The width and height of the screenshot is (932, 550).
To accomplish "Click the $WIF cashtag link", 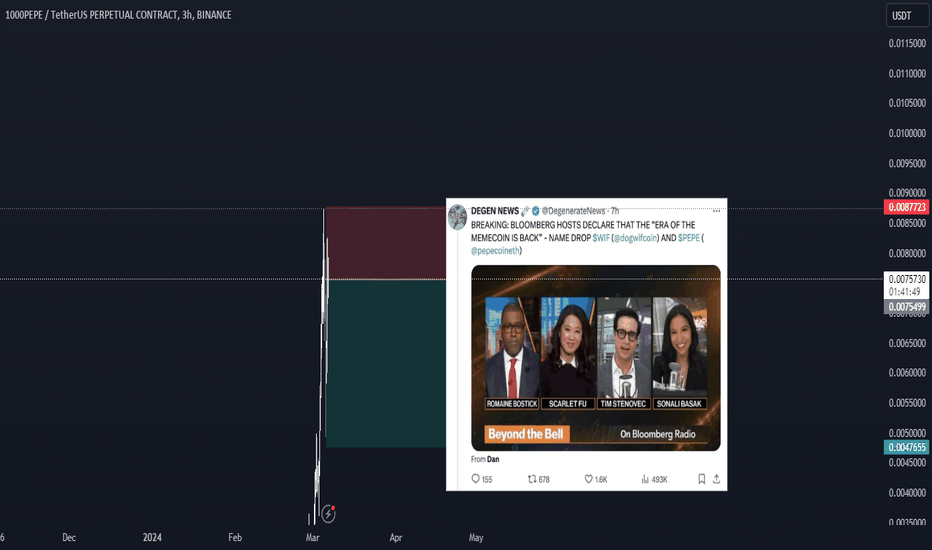I will pyautogui.click(x=601, y=238).
